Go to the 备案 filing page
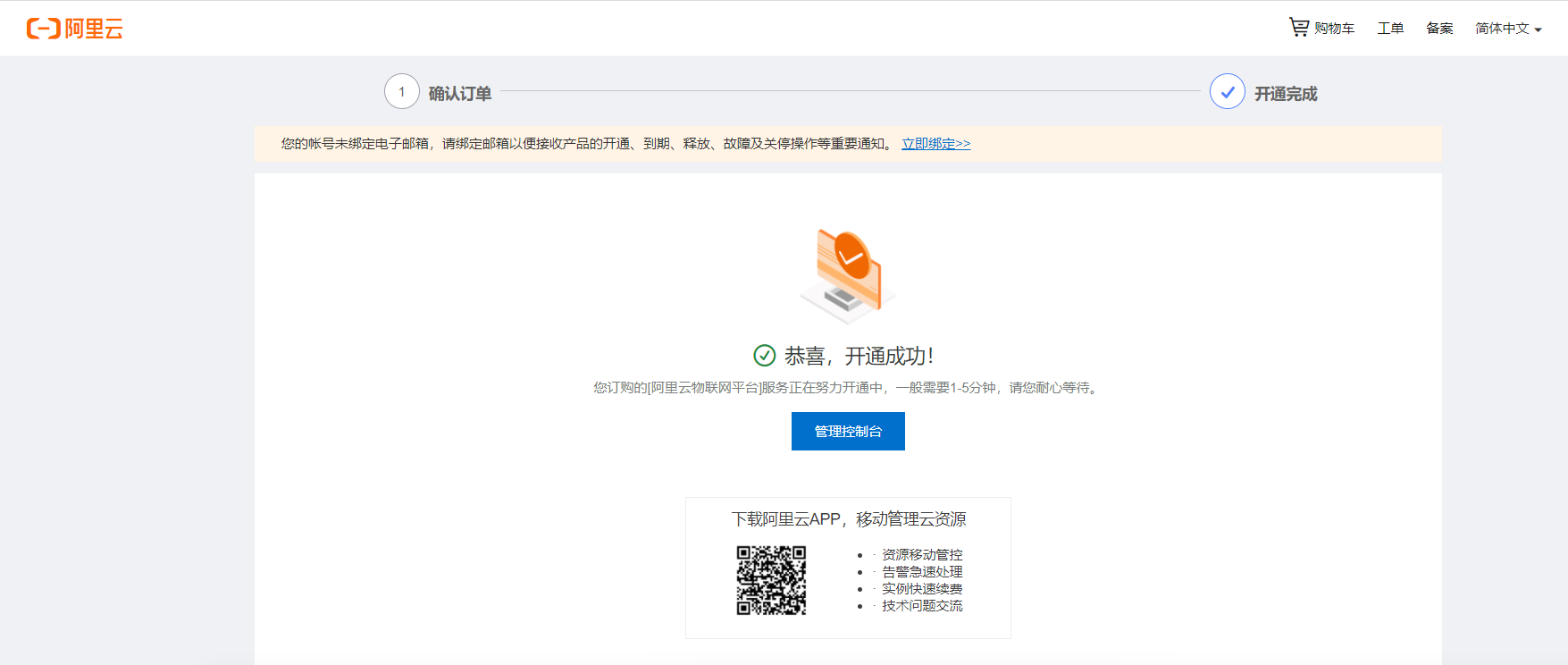The image size is (1568, 665). tap(1439, 29)
